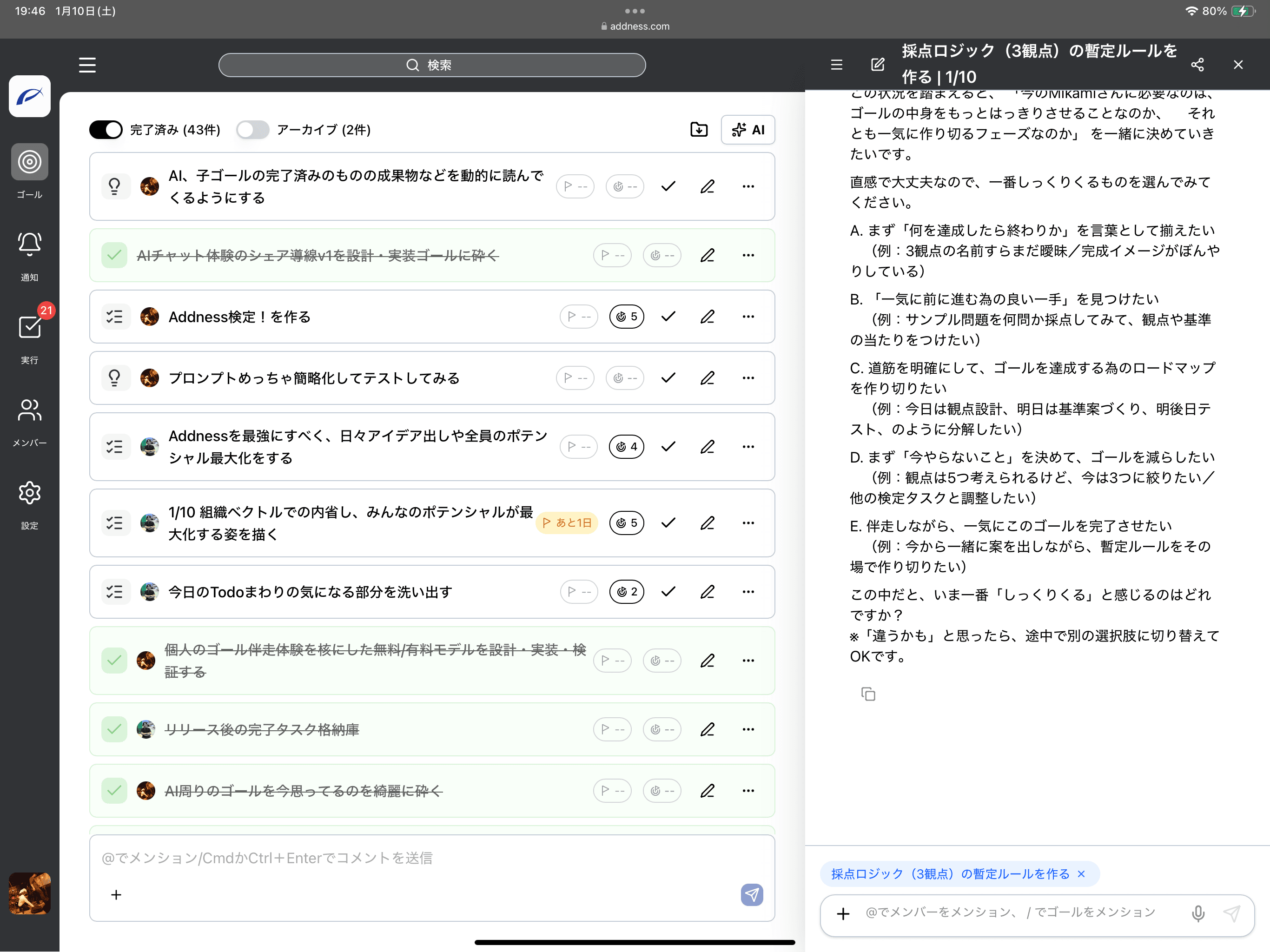Switch to the 実行 tab in sidebar
Viewport: 1270px width, 952px height.
click(29, 327)
